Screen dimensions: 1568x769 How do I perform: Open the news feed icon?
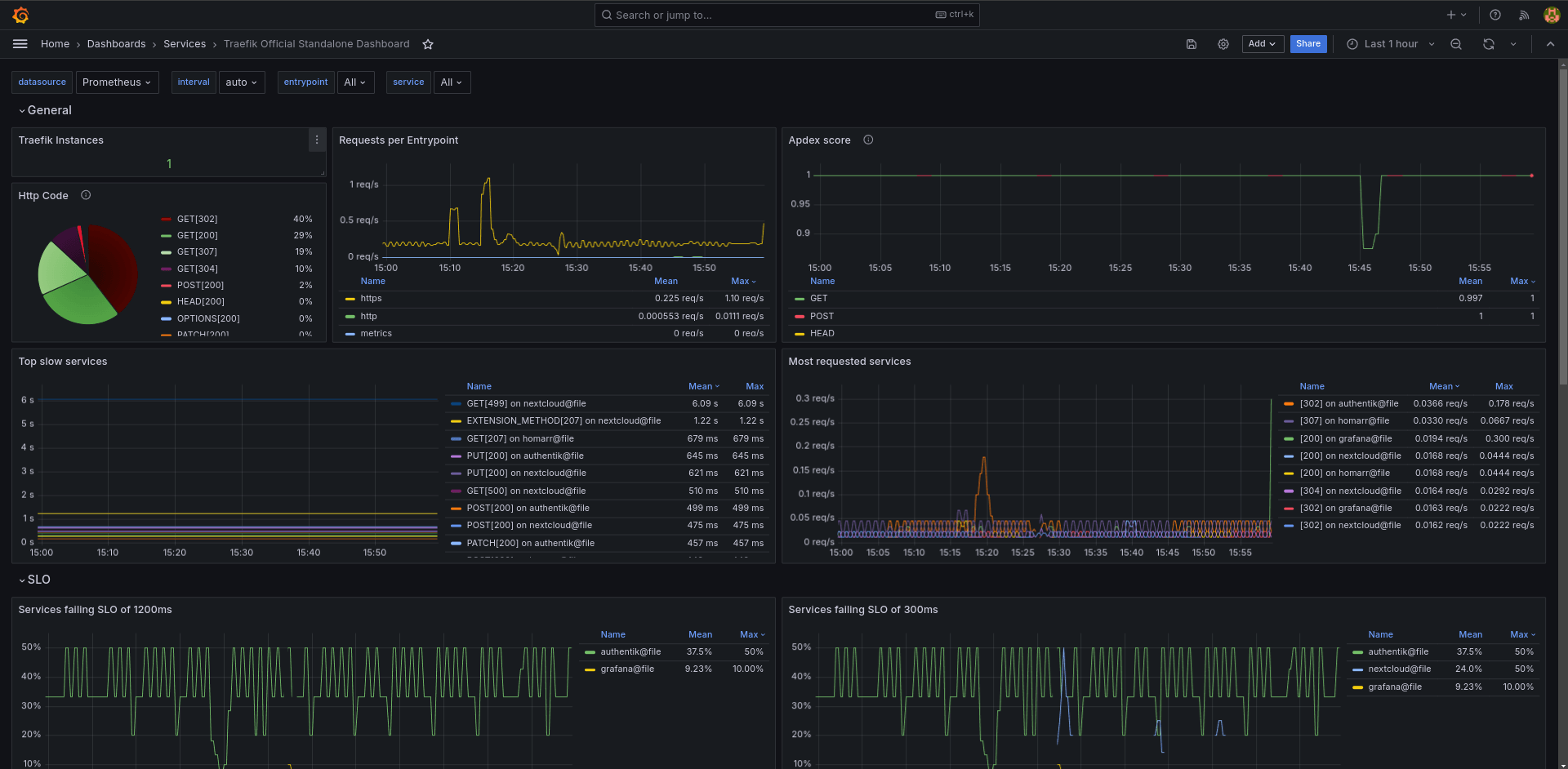1524,15
